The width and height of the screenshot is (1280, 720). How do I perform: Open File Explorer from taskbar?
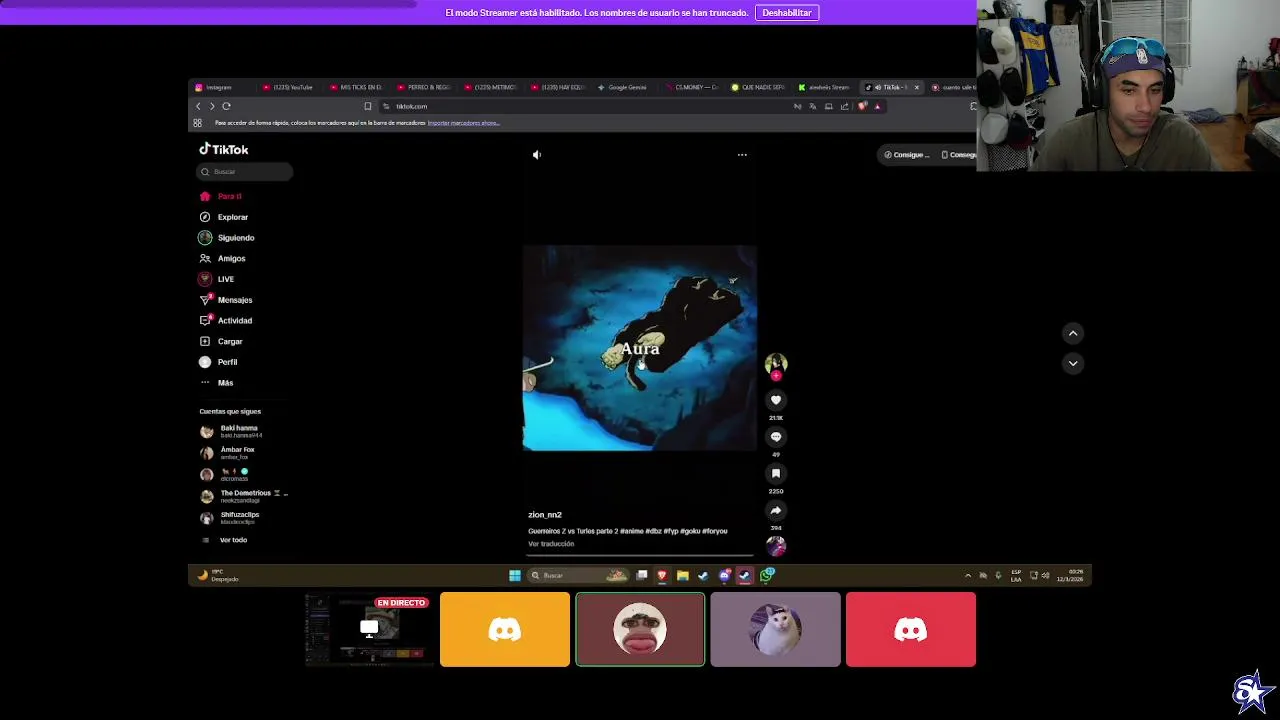(x=682, y=575)
